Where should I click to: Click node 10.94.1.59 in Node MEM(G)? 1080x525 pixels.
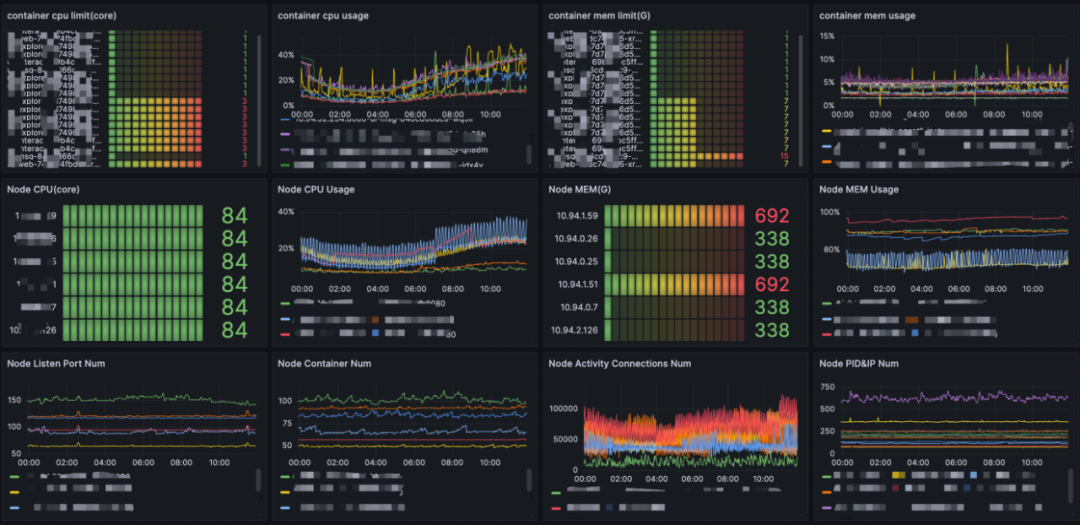pyautogui.click(x=577, y=216)
